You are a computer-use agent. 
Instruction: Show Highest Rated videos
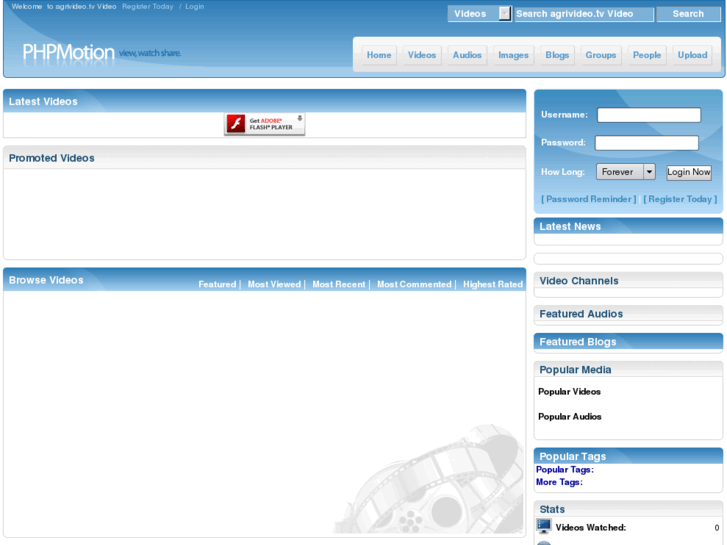click(492, 284)
